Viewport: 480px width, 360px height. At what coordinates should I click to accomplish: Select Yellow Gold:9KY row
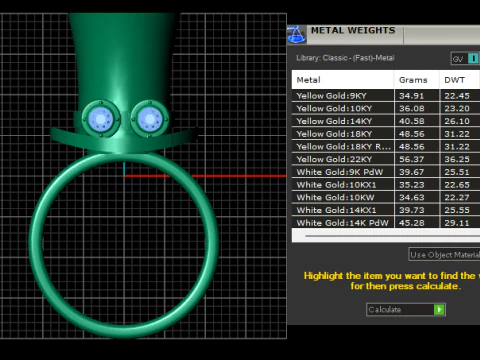point(386,96)
